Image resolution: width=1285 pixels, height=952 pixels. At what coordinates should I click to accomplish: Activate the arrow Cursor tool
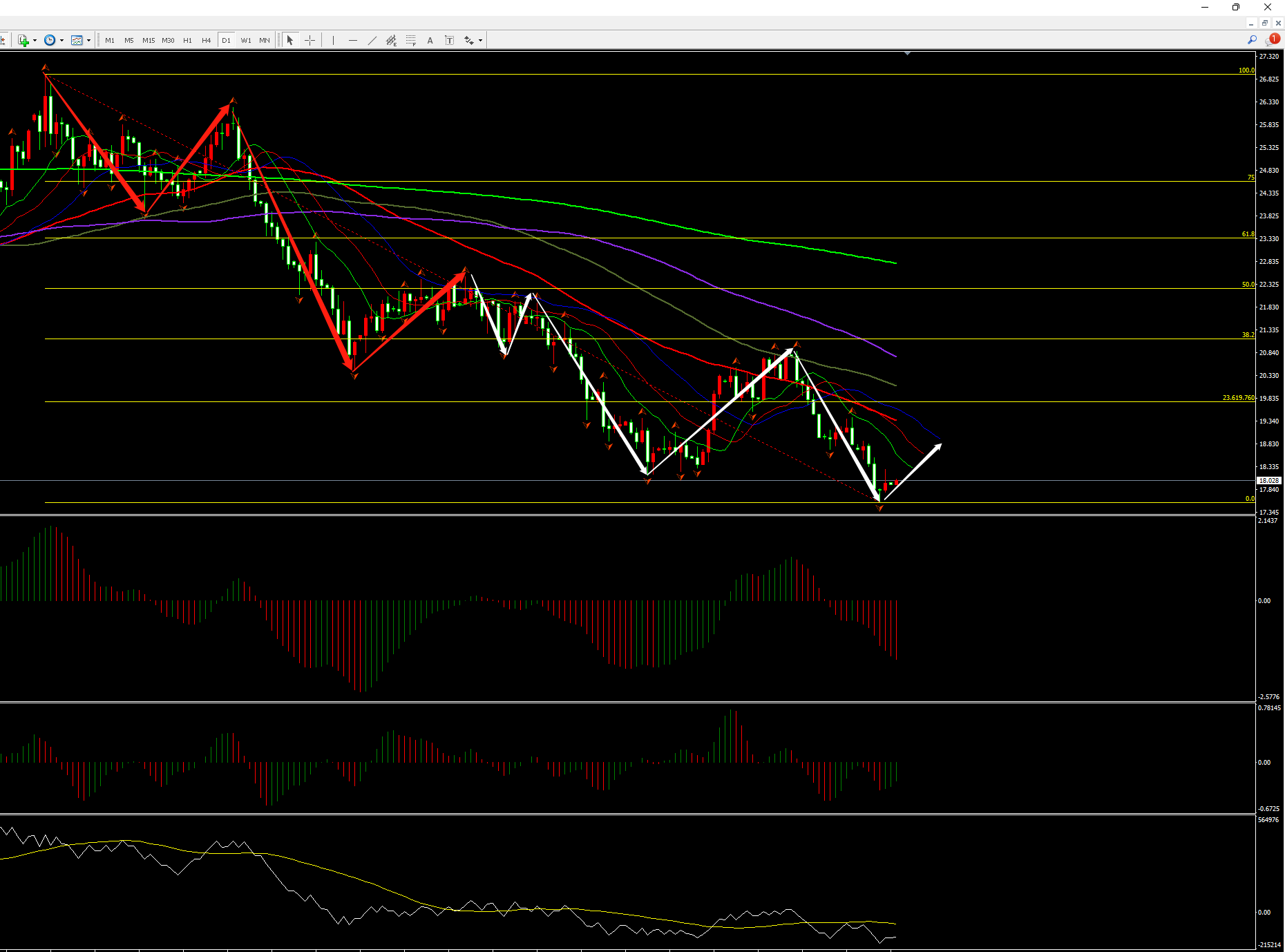click(290, 41)
